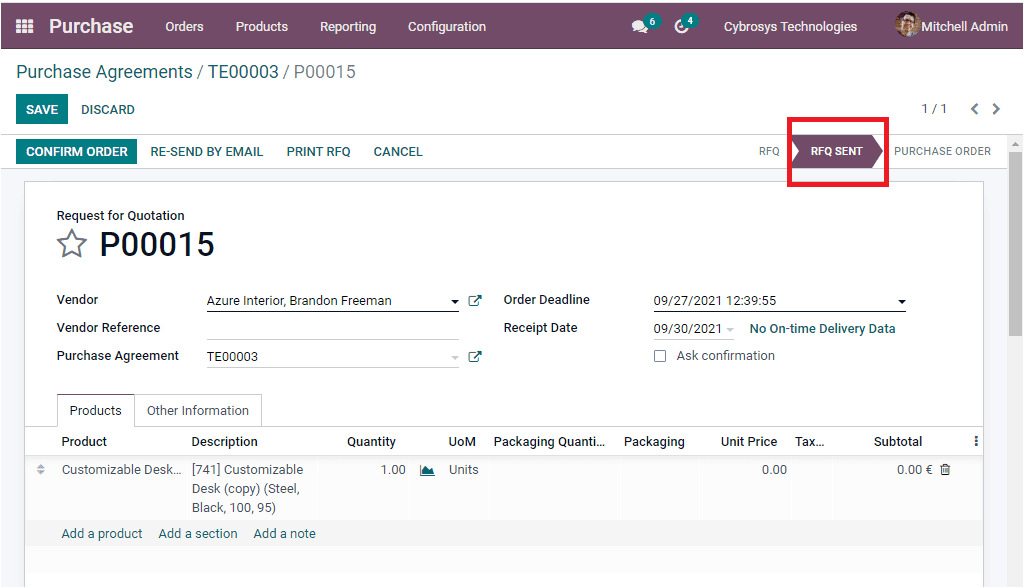Screen dimensions: 1024x588
Task: View activities via the clock icon
Action: [x=681, y=26]
